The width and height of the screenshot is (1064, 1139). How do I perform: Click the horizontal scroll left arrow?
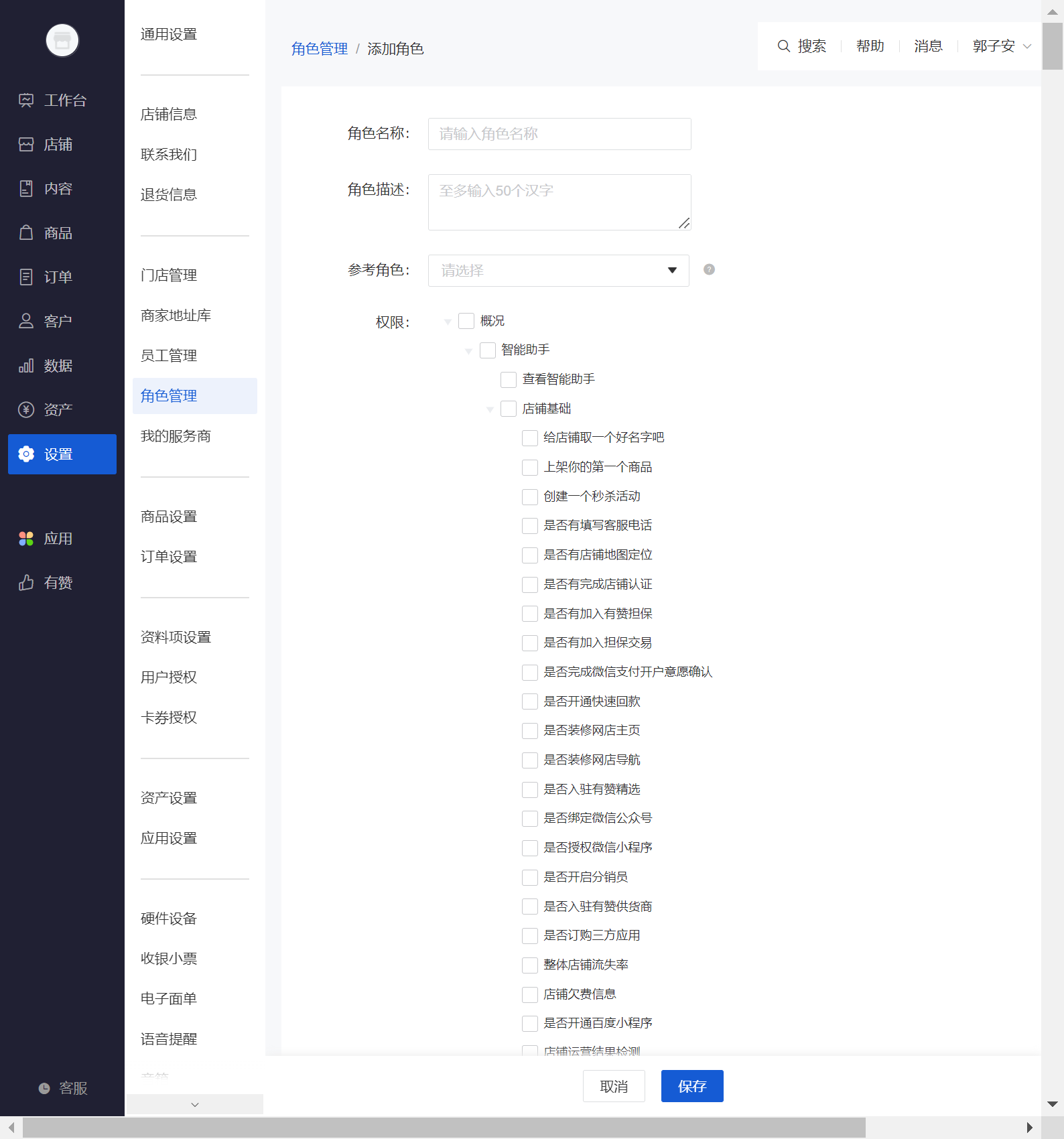[11, 1128]
